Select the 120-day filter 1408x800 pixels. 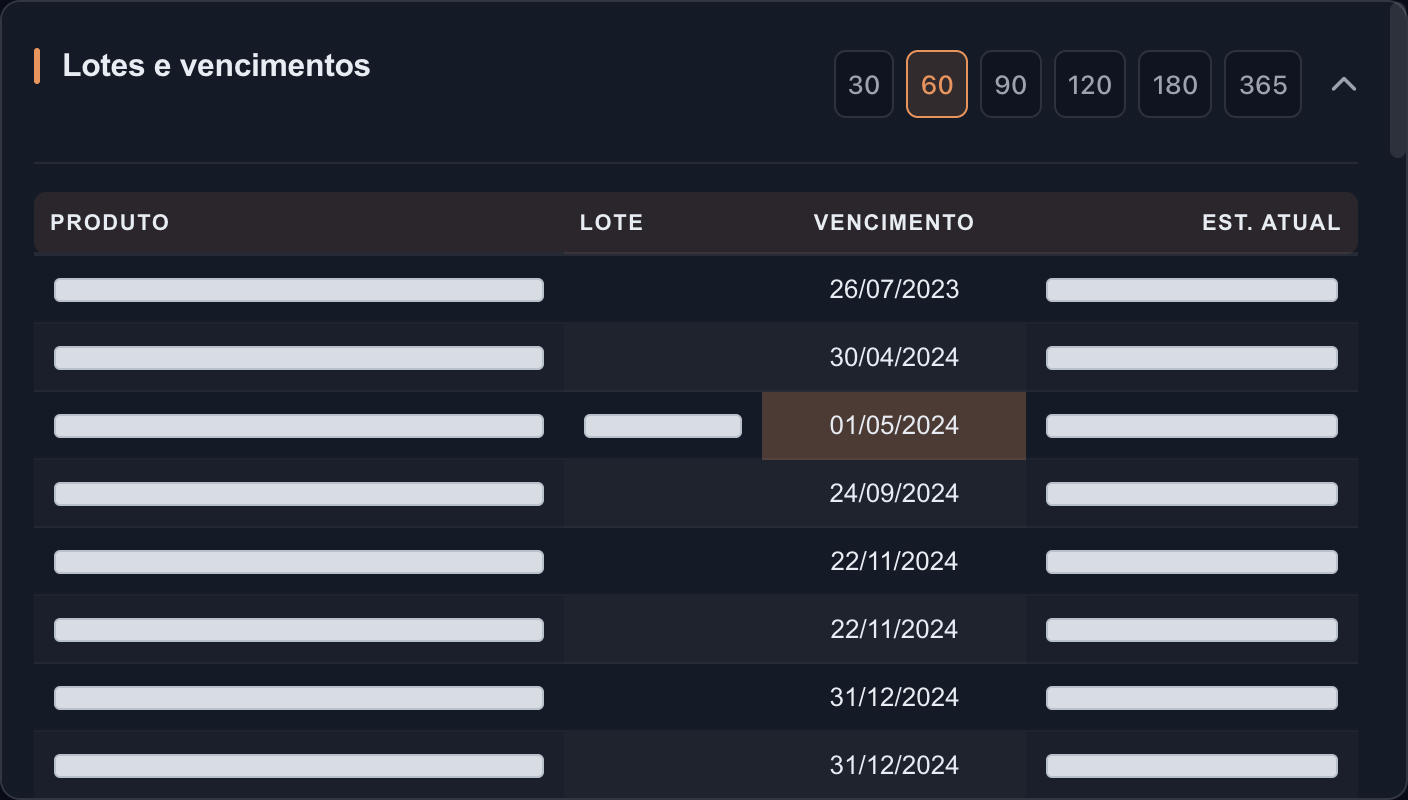click(1090, 84)
